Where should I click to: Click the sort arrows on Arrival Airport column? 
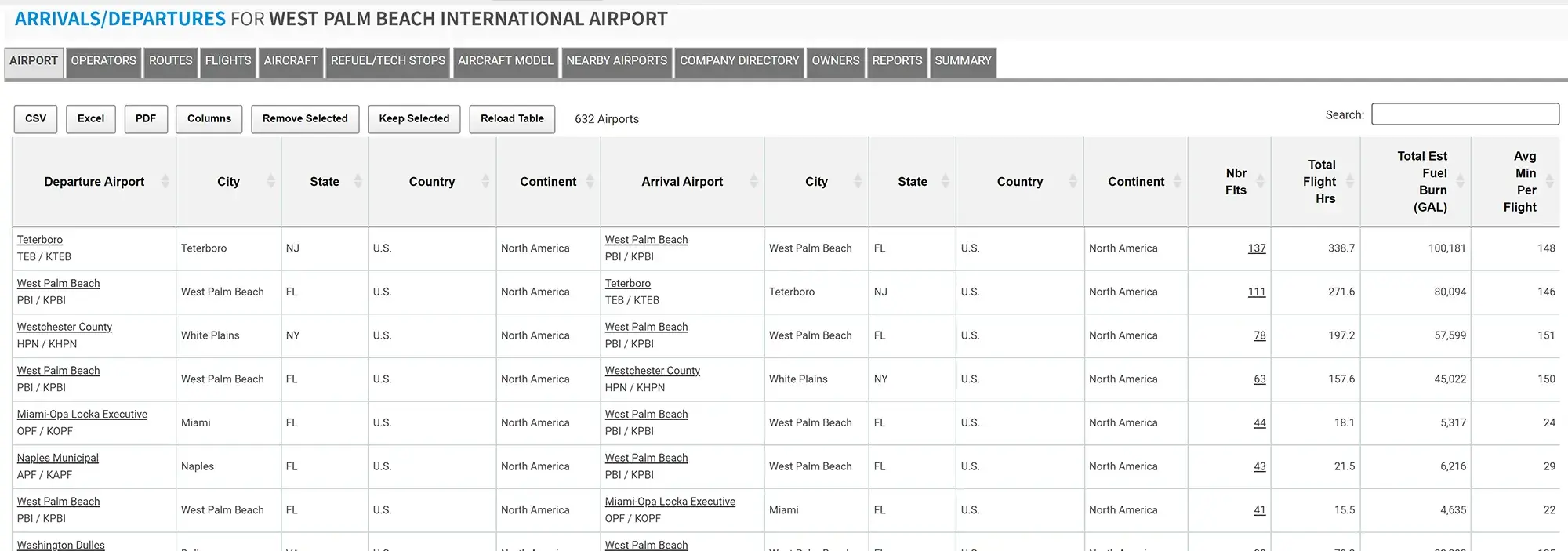(x=753, y=182)
